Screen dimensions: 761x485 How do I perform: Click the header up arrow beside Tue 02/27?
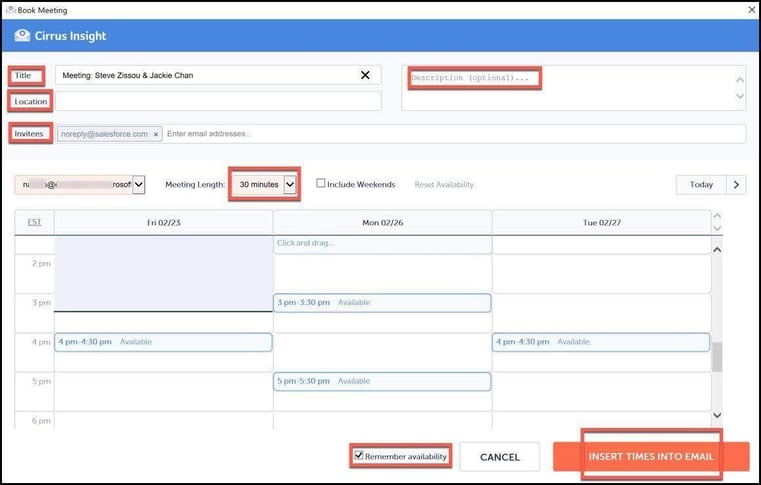click(x=717, y=216)
